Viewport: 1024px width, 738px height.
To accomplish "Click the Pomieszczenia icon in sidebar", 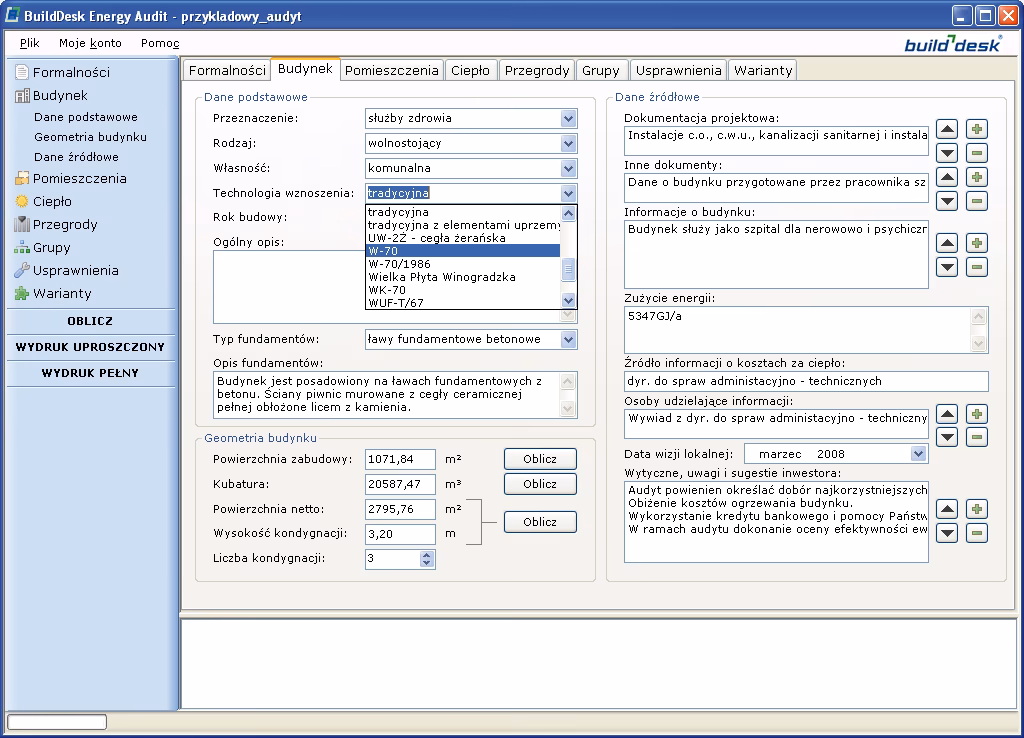I will (22, 179).
